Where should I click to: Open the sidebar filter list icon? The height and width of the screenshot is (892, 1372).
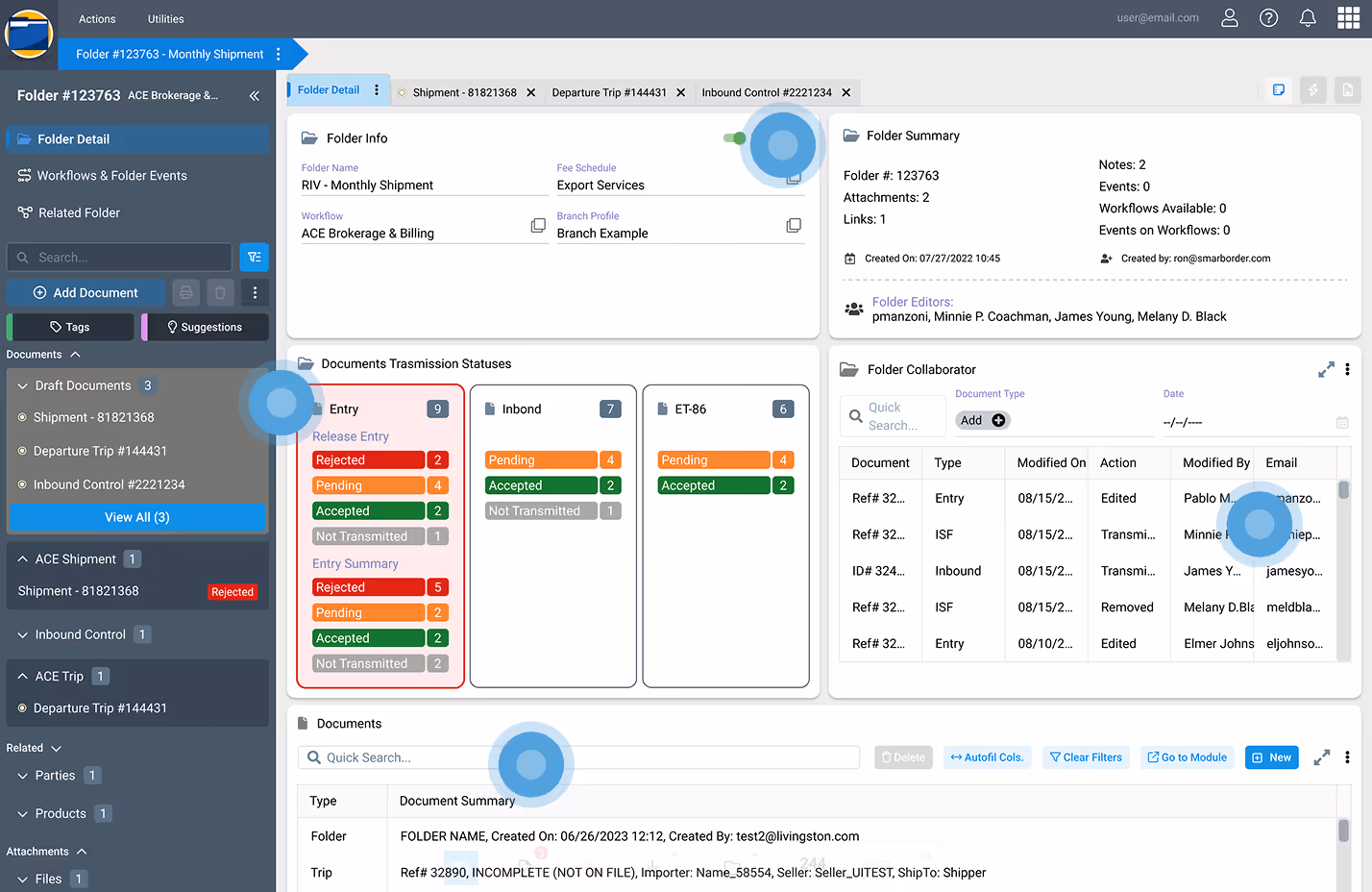(x=254, y=258)
